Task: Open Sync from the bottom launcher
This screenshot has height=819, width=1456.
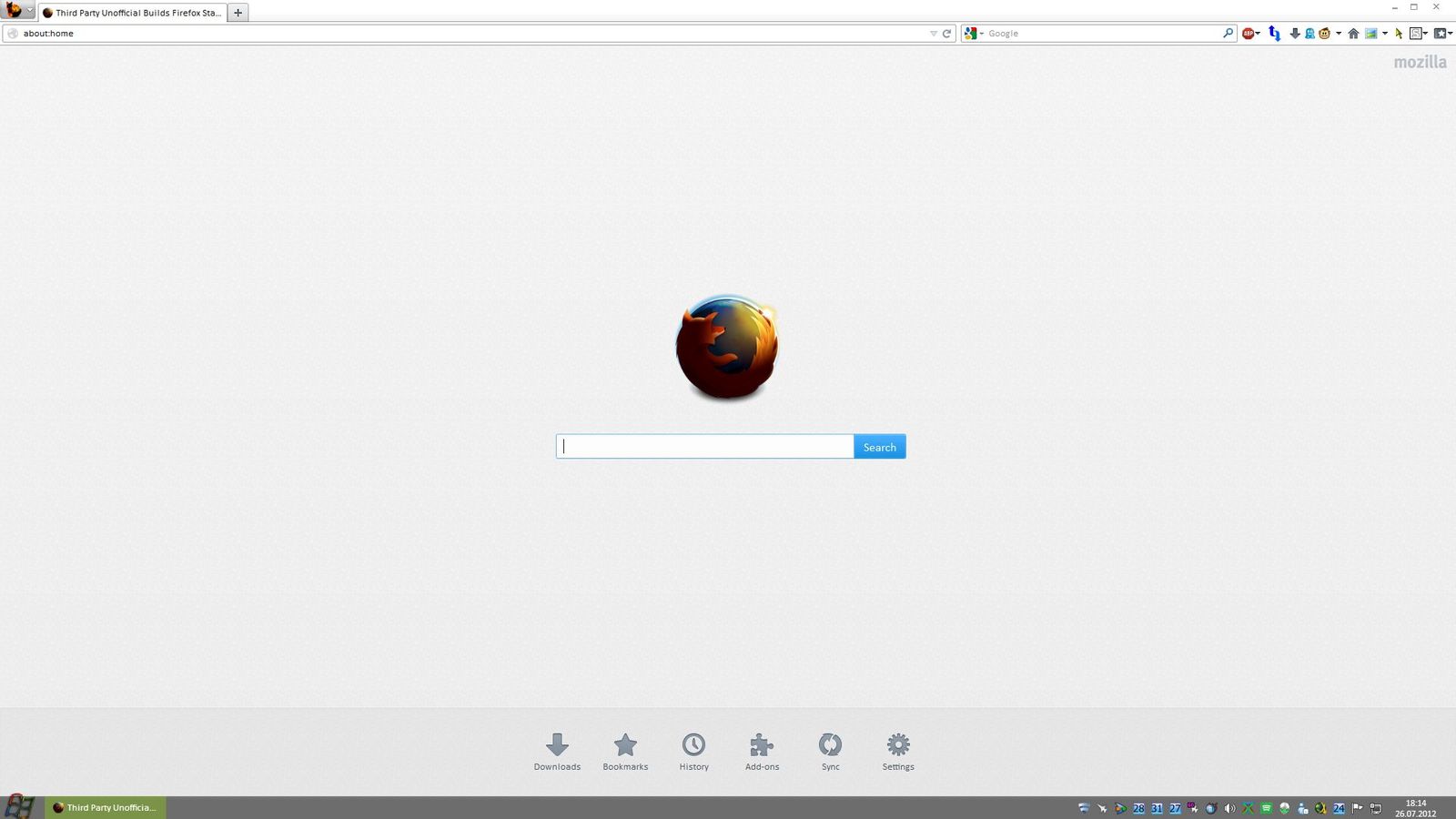Action: coord(830,752)
